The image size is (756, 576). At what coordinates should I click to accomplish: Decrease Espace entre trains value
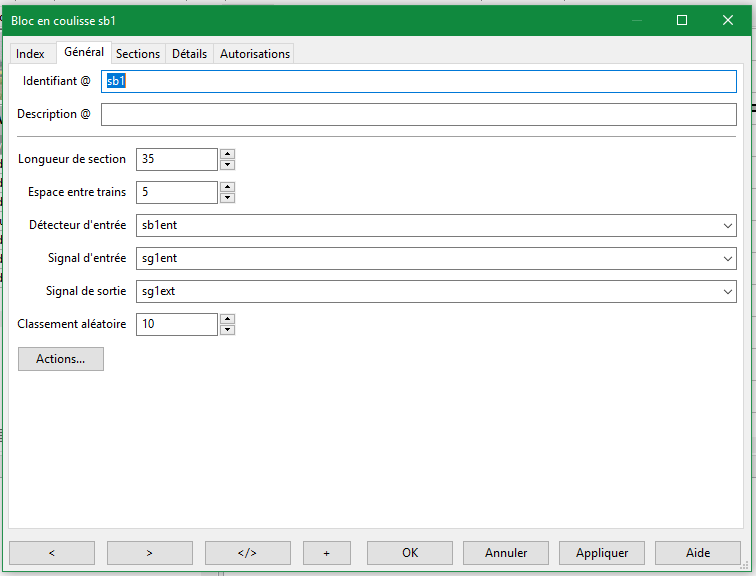228,198
